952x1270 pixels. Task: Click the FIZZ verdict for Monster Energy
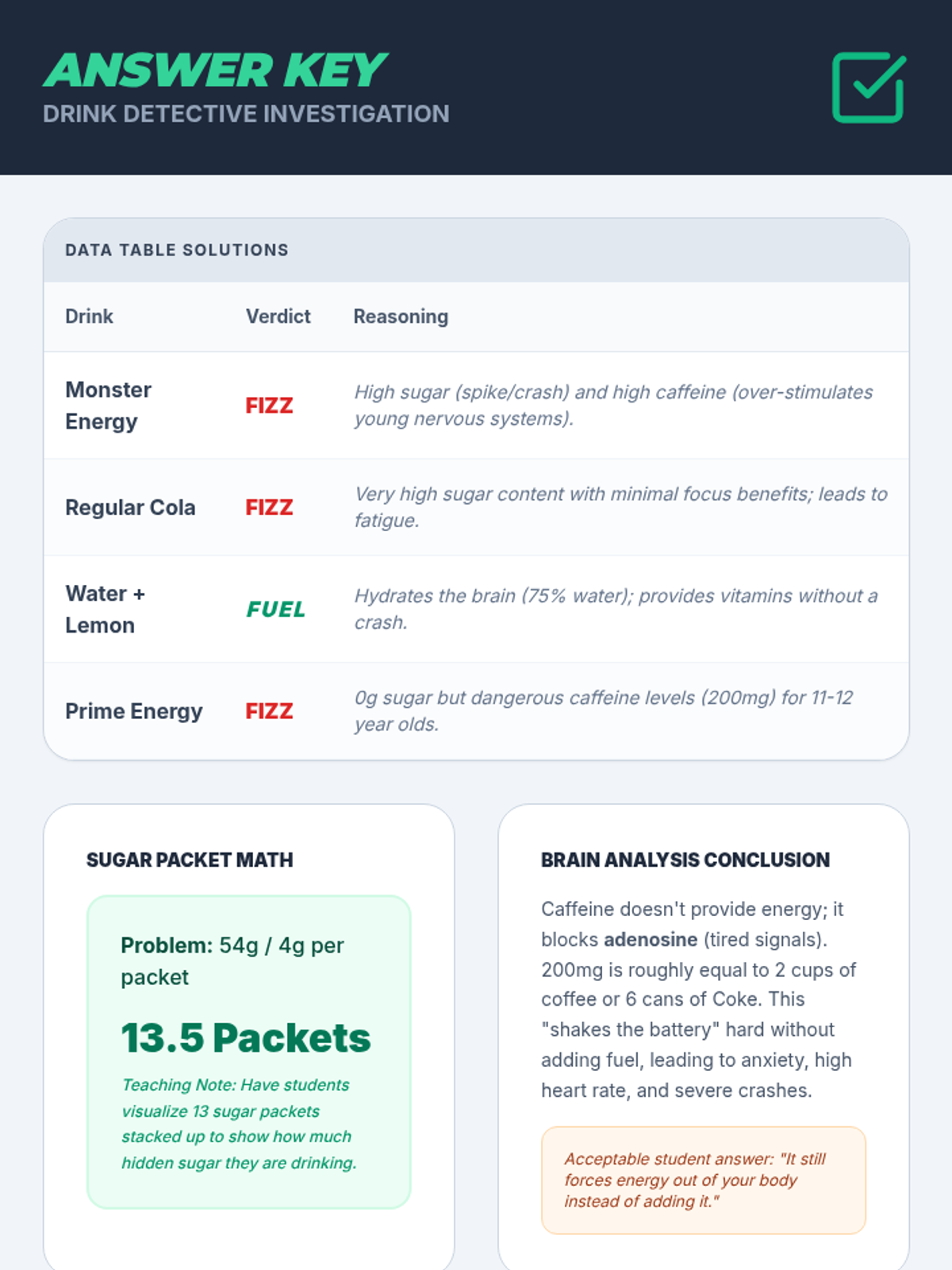269,406
